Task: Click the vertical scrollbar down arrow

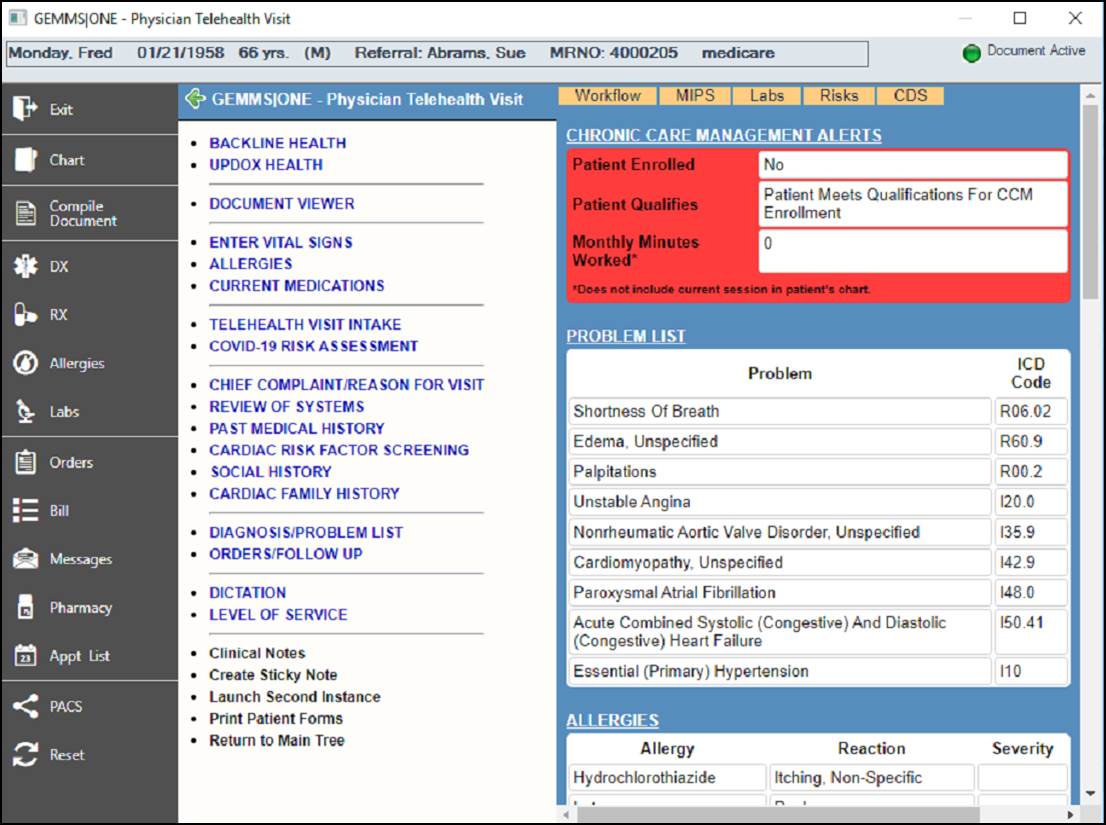Action: [x=1091, y=795]
